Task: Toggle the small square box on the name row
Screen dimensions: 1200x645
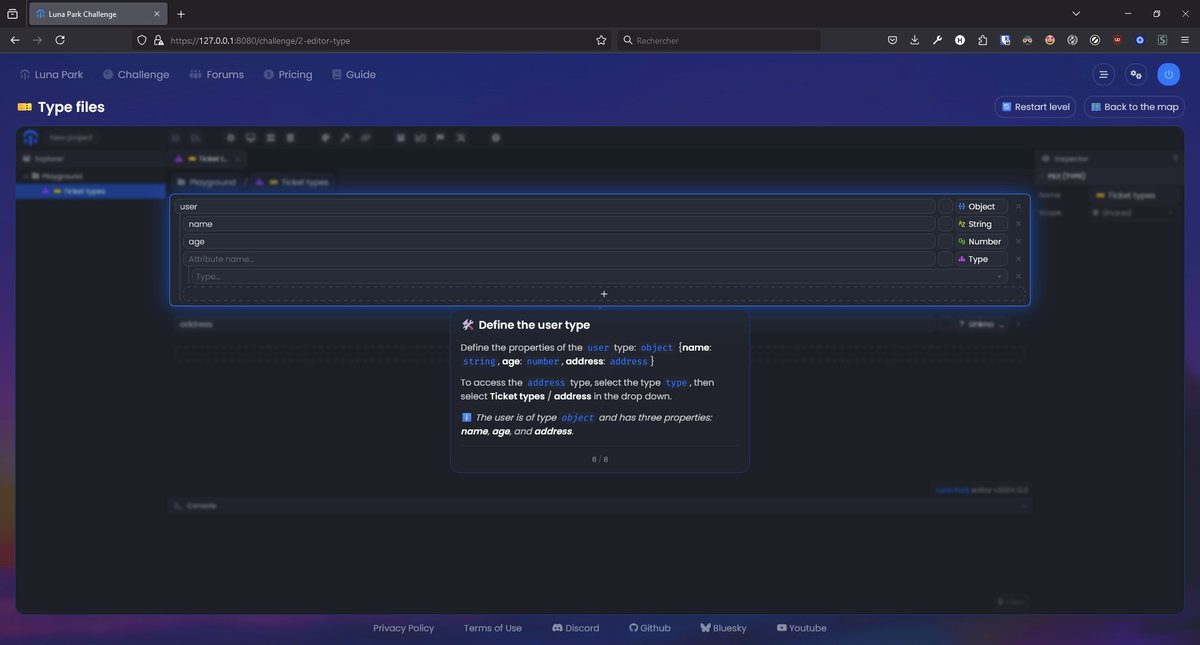Action: click(945, 224)
